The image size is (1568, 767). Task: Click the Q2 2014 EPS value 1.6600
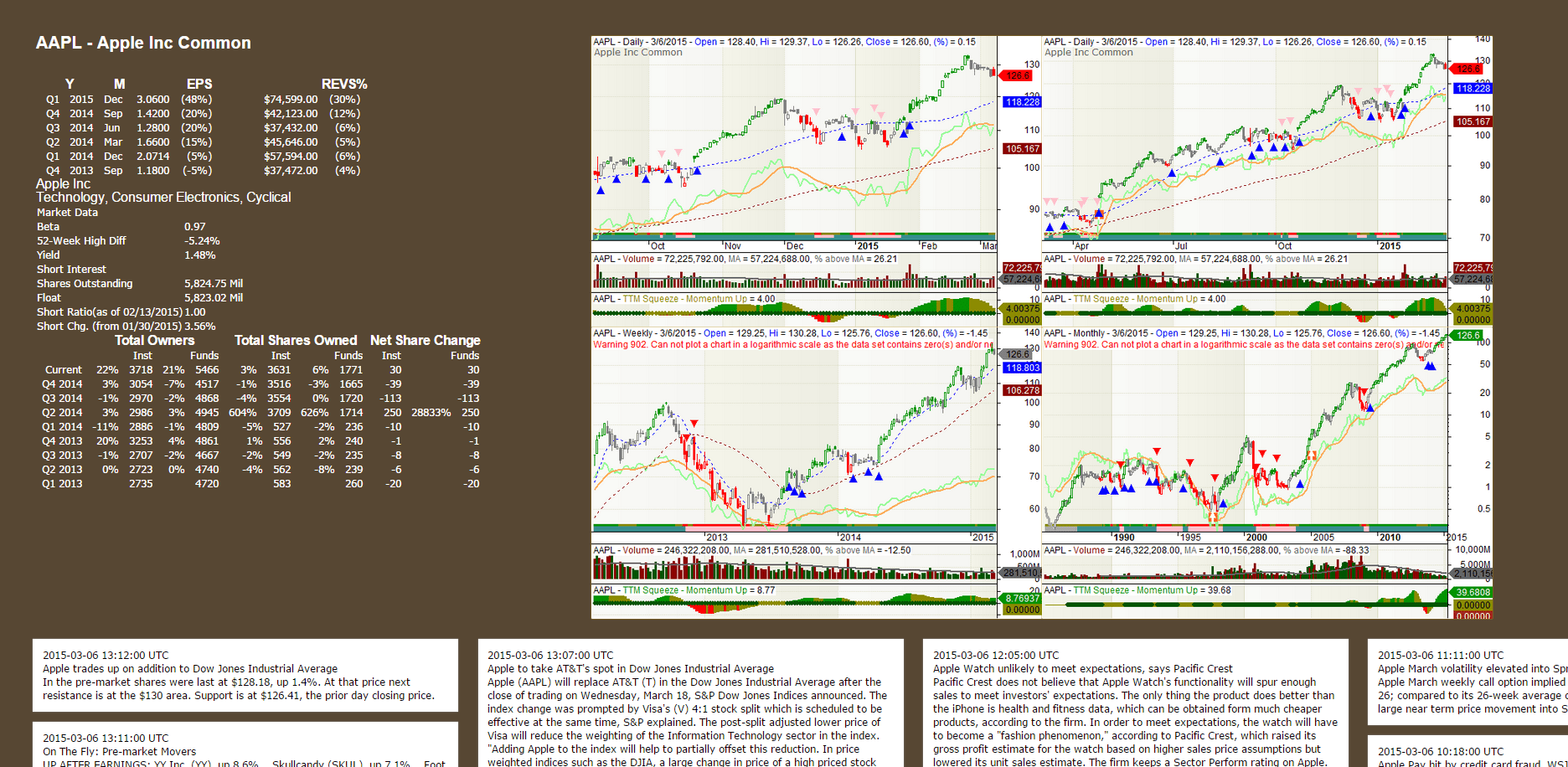tap(153, 142)
